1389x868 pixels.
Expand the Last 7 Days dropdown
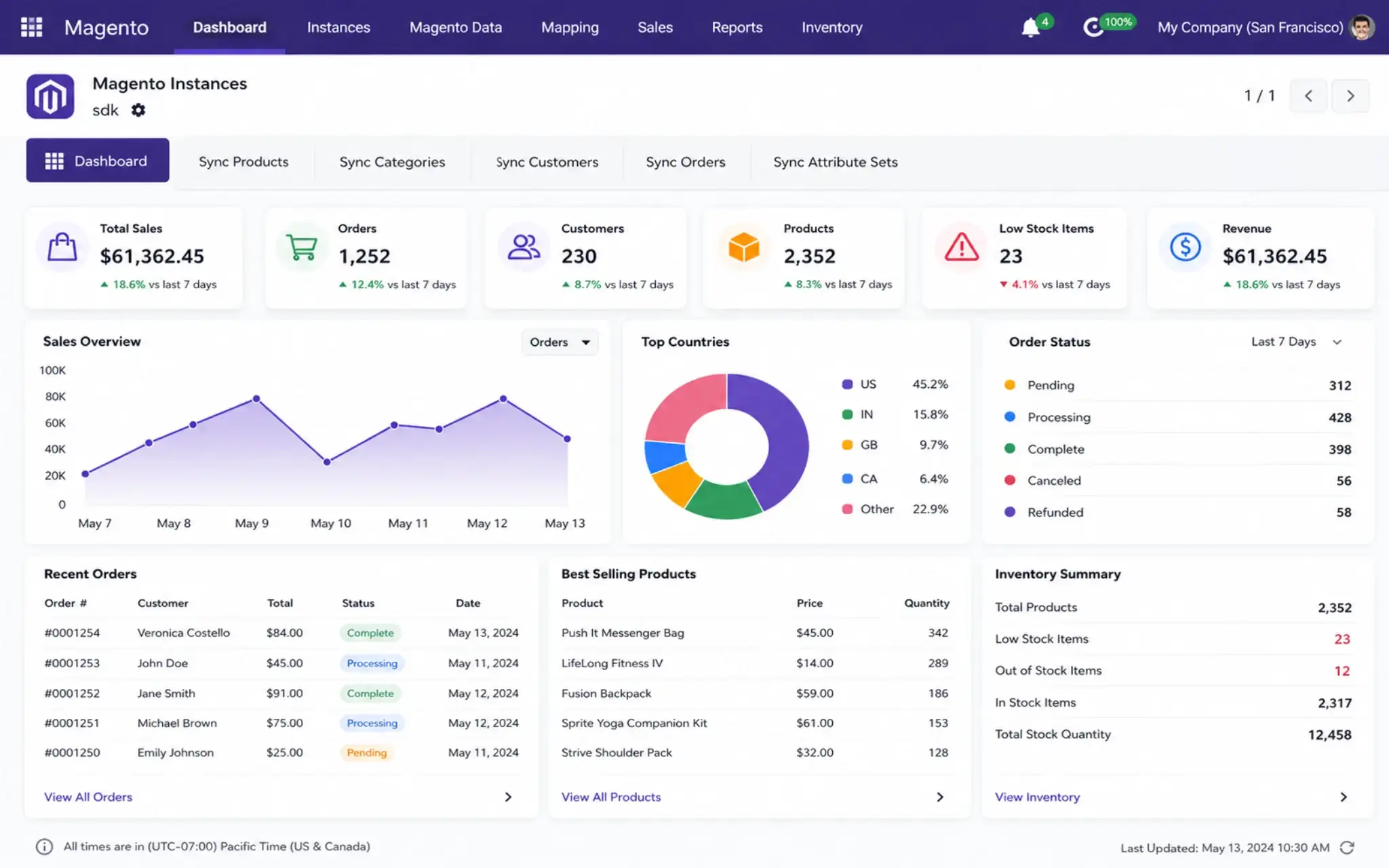point(1296,342)
